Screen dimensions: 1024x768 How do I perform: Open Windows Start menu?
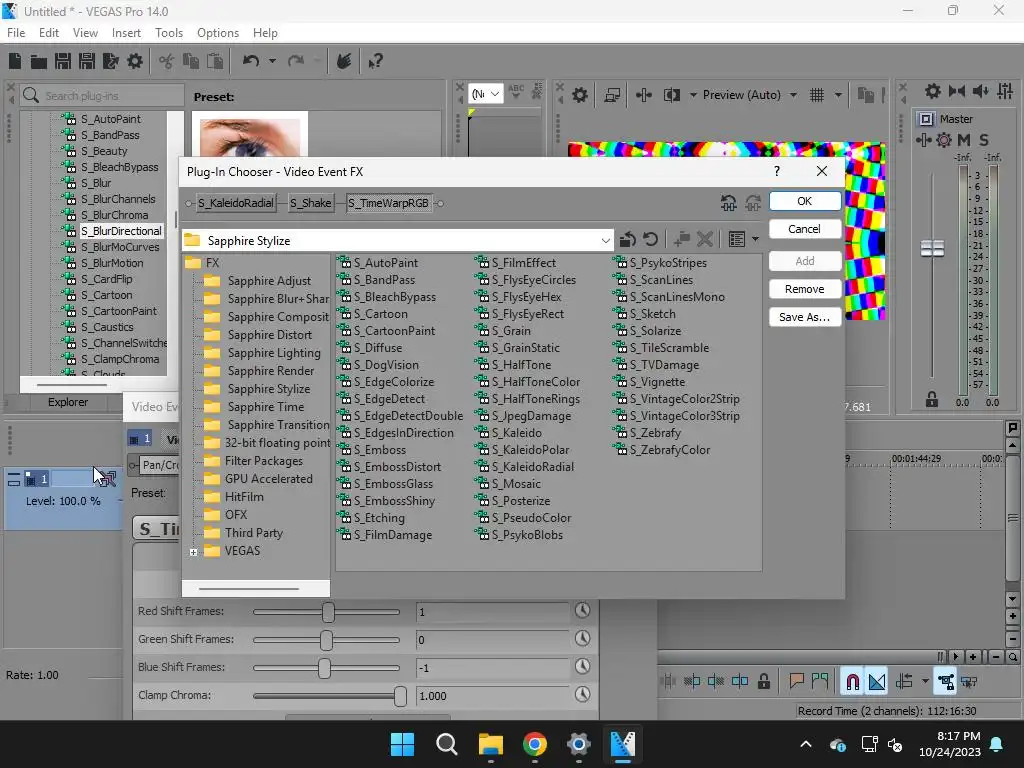tap(402, 744)
